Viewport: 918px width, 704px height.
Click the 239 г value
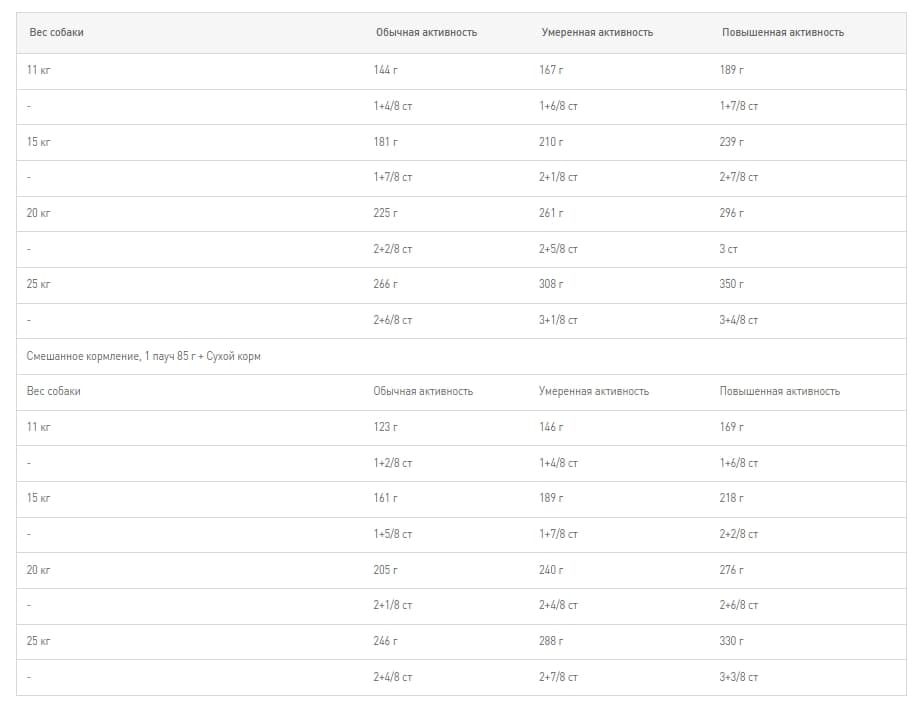point(732,142)
